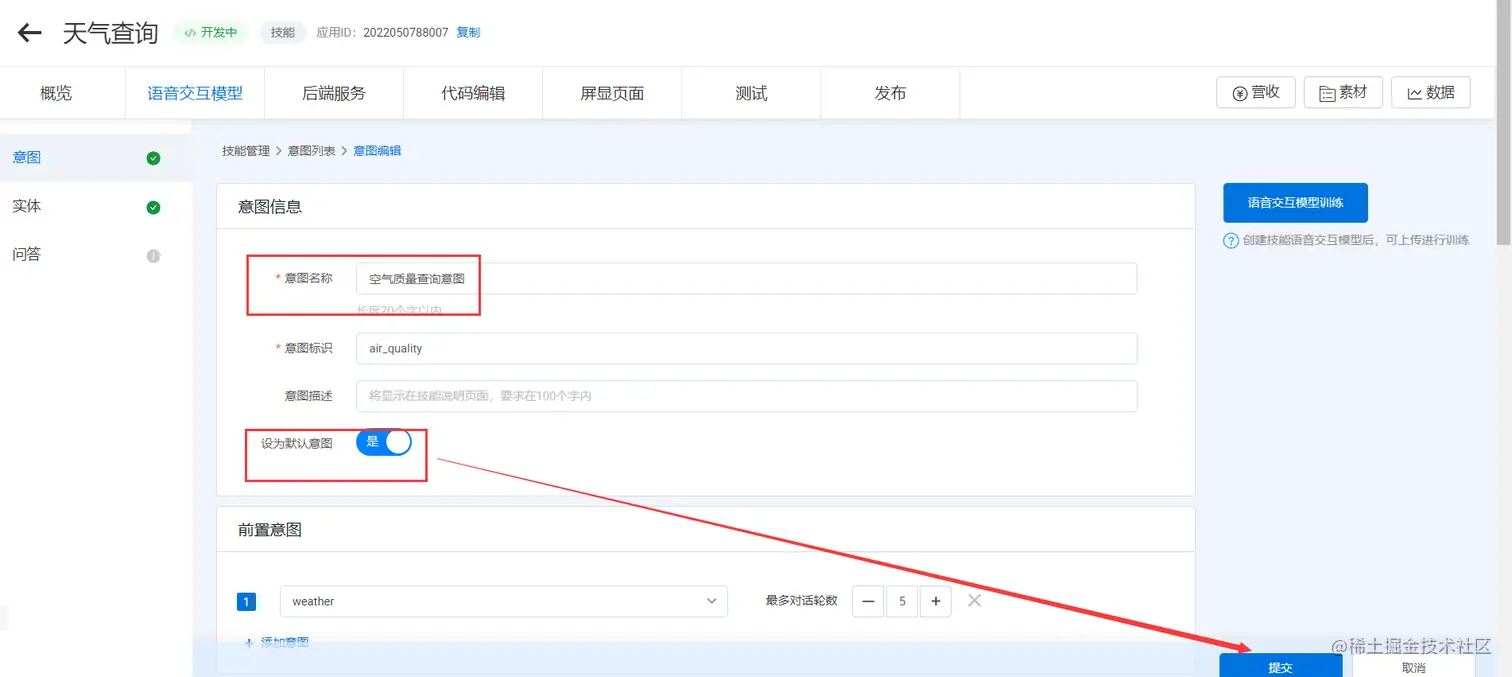Decrease 最多对话轮数 with minus button
Viewport: 1512px width, 677px height.
868,601
